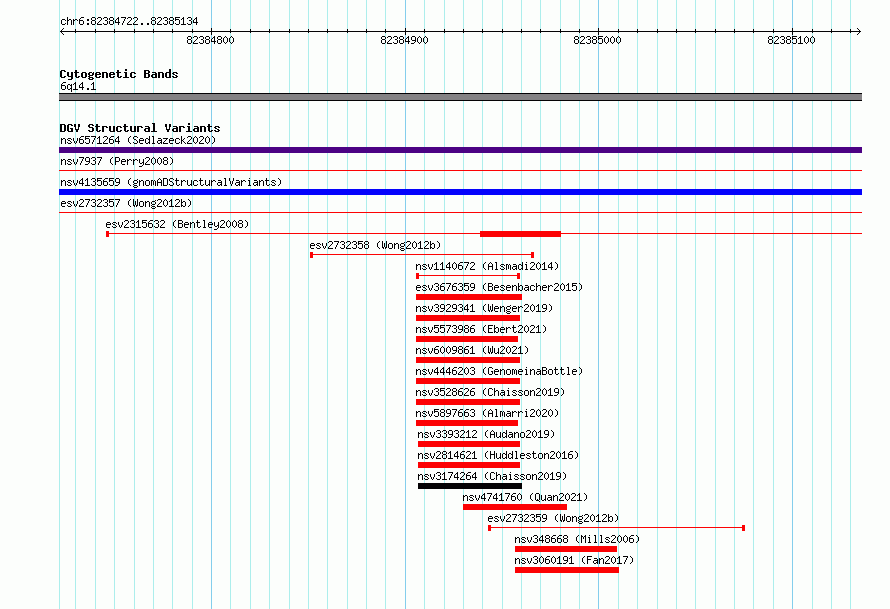
Task: Open esv2732358 (Wong2012b) variant label
Action: (x=375, y=245)
